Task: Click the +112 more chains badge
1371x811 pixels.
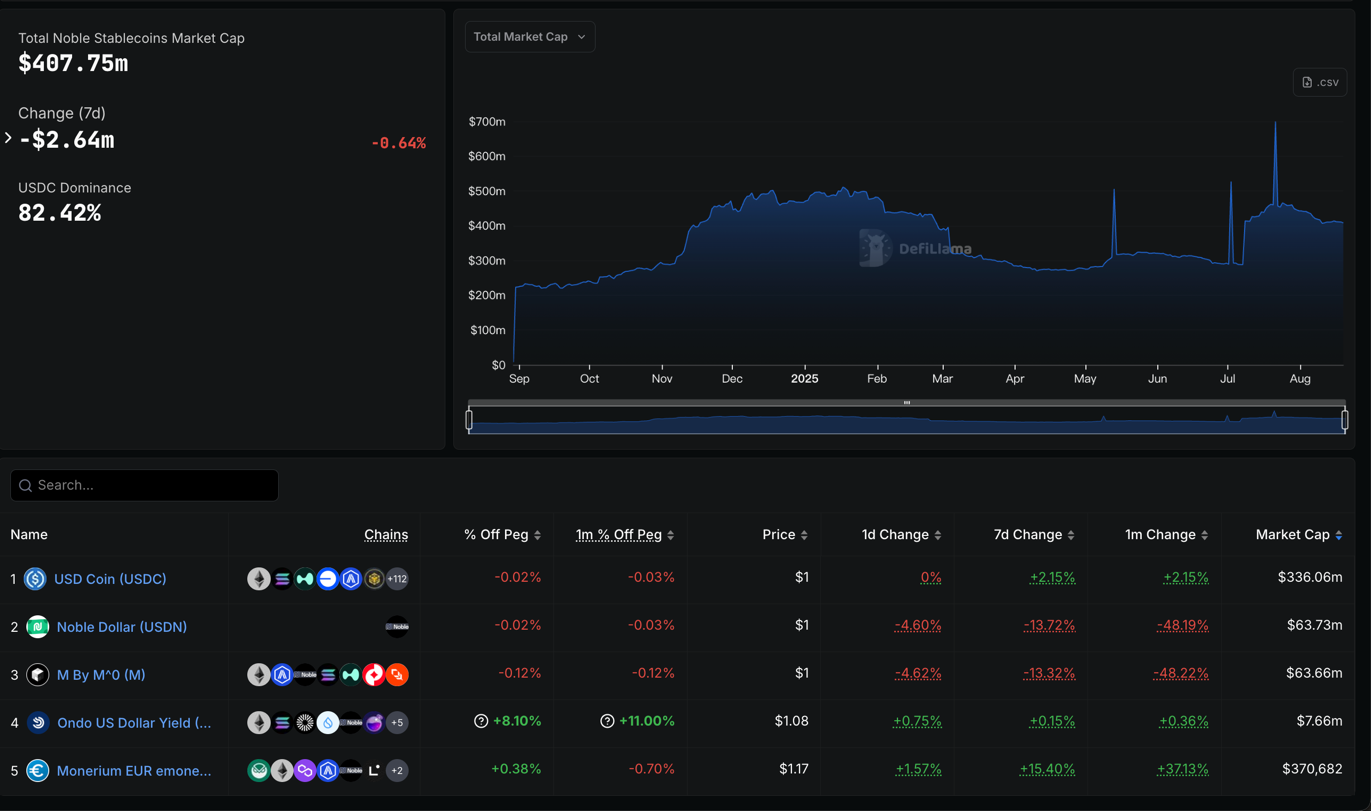Action: point(397,579)
